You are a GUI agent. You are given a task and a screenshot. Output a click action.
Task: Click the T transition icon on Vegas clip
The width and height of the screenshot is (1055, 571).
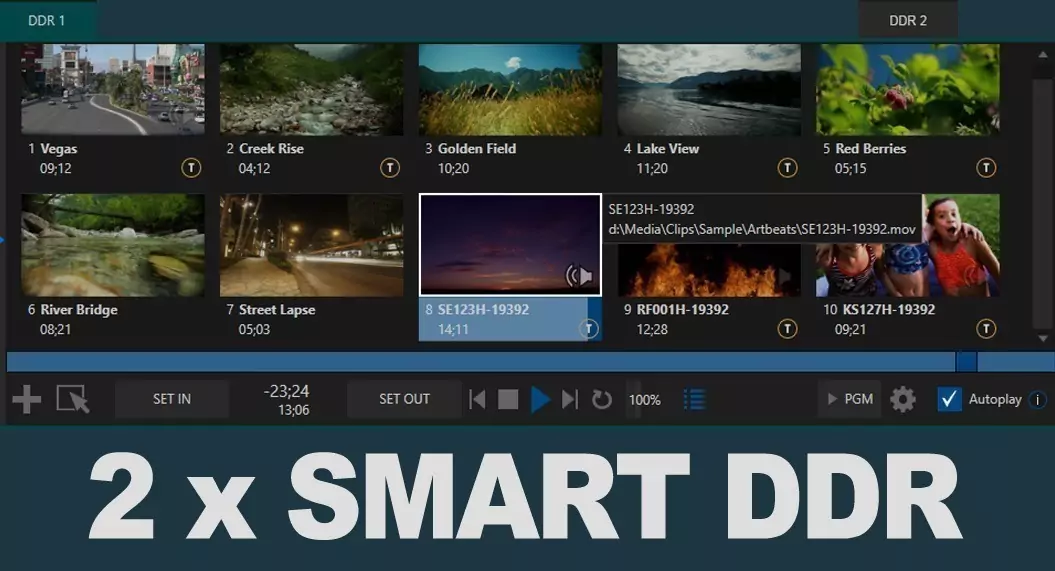tap(191, 167)
